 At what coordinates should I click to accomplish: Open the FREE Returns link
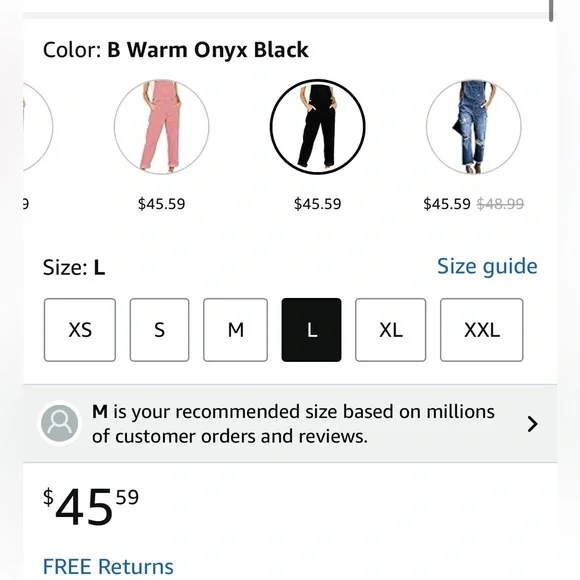108,566
